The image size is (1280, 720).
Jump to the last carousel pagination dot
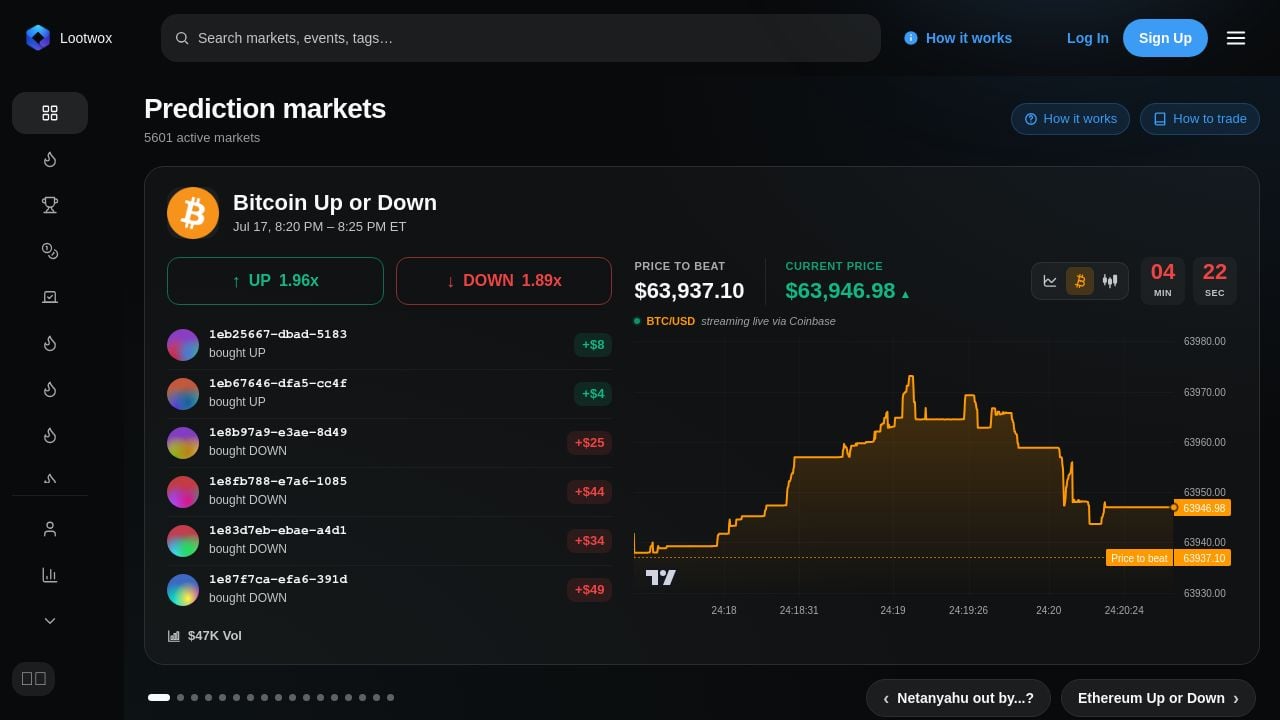pos(390,697)
